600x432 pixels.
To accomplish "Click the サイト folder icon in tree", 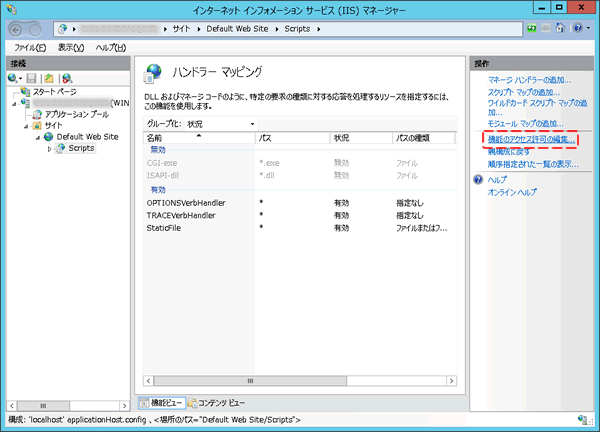I will click(37, 126).
